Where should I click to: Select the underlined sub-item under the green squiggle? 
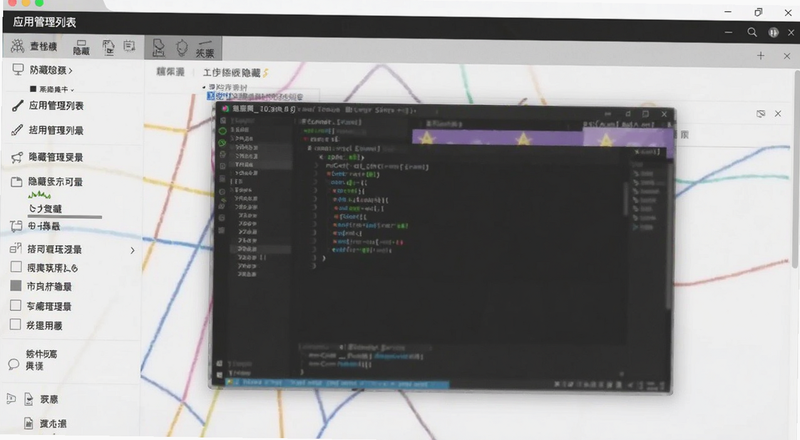coord(46,208)
